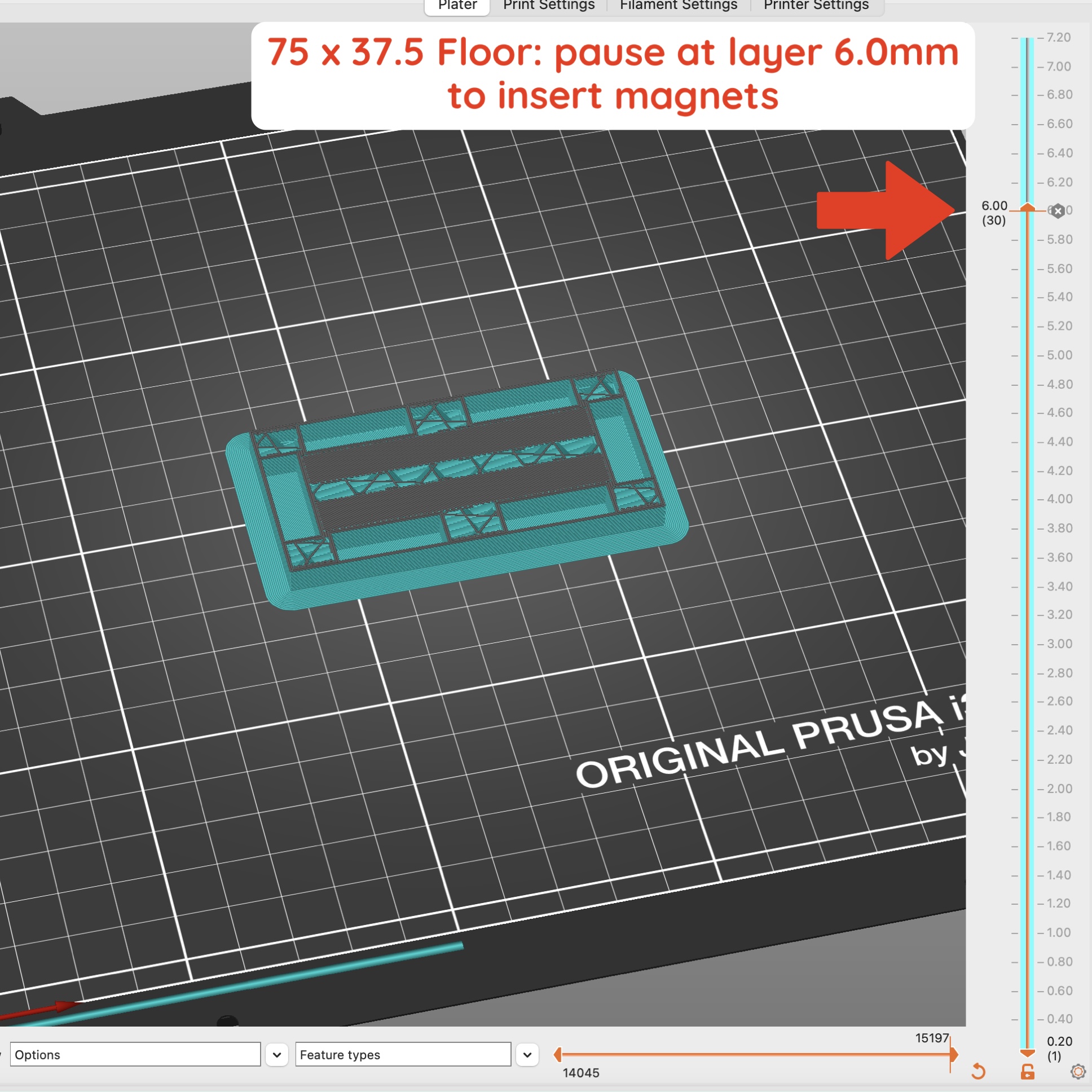The width and height of the screenshot is (1092, 1092).
Task: Click the lower layer slider thumb at 0.20
Action: pos(1028,1053)
